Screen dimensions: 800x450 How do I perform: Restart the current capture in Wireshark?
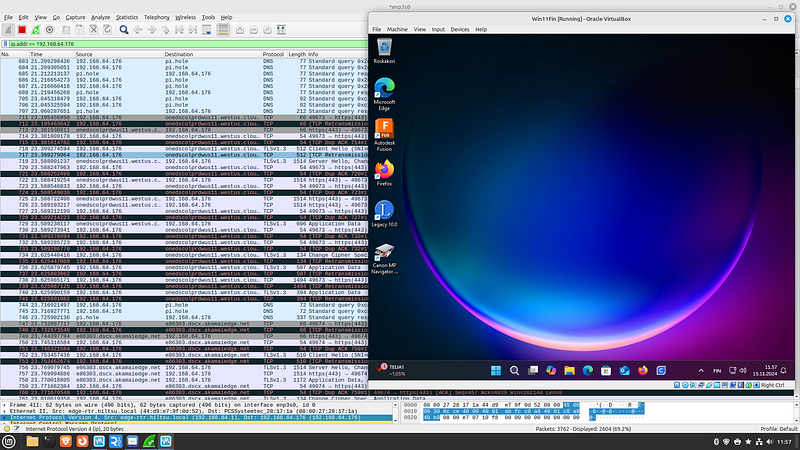(x=36, y=30)
